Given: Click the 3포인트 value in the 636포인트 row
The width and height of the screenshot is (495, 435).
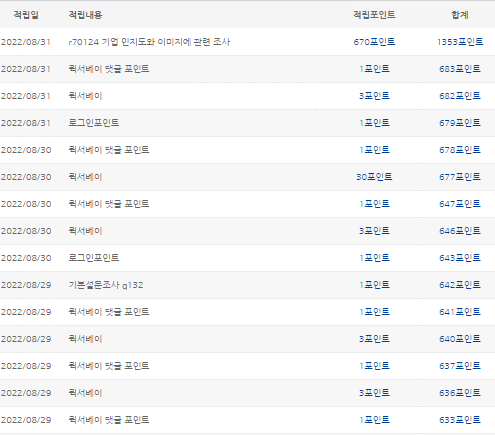Looking at the screenshot, I should click(374, 393).
